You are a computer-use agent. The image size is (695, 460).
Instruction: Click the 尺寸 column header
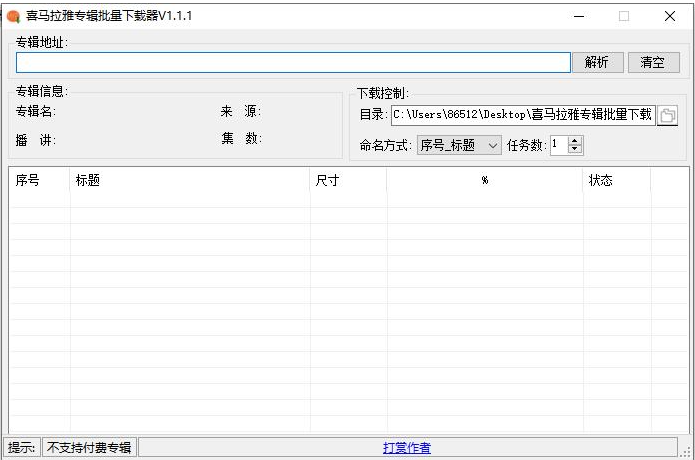(348, 180)
